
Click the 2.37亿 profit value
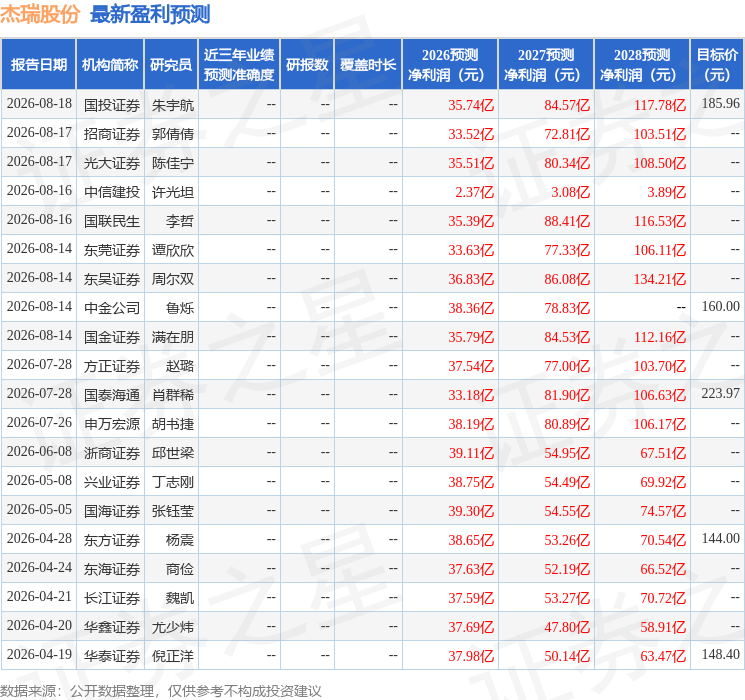click(474, 192)
